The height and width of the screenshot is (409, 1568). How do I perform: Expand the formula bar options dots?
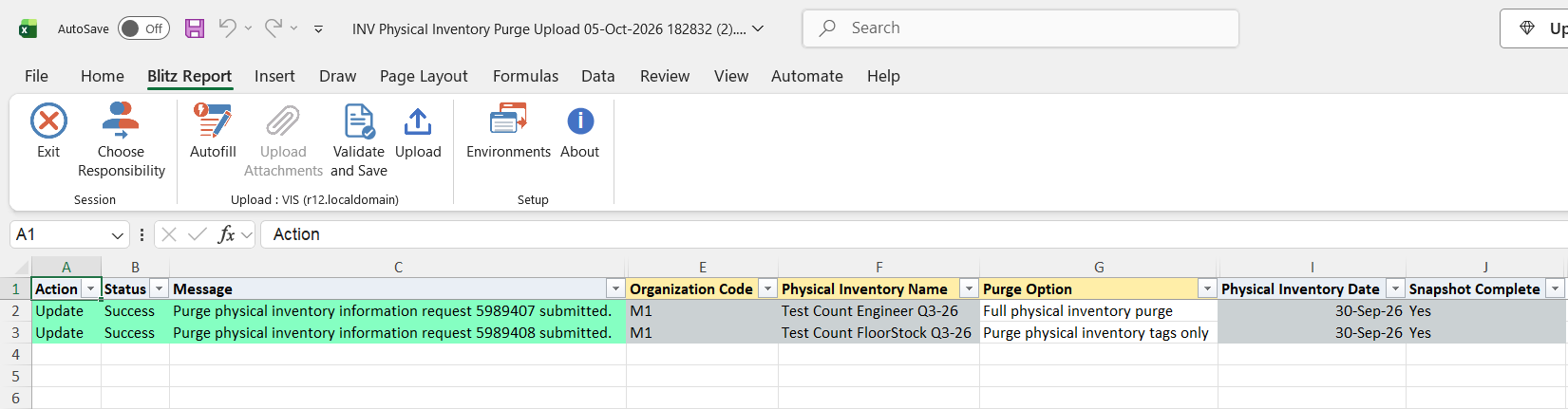coord(142,234)
